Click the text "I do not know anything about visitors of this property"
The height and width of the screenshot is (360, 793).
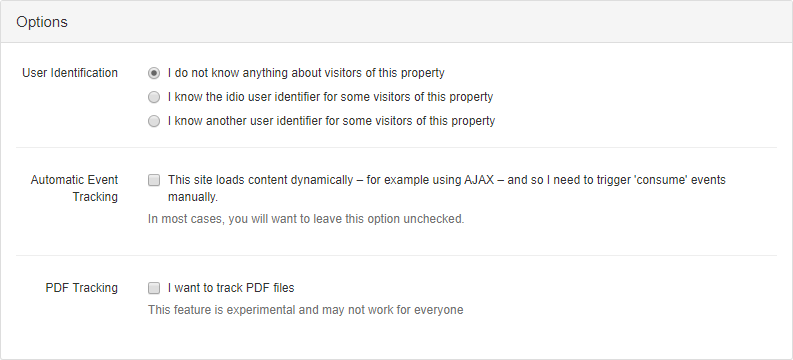click(306, 73)
